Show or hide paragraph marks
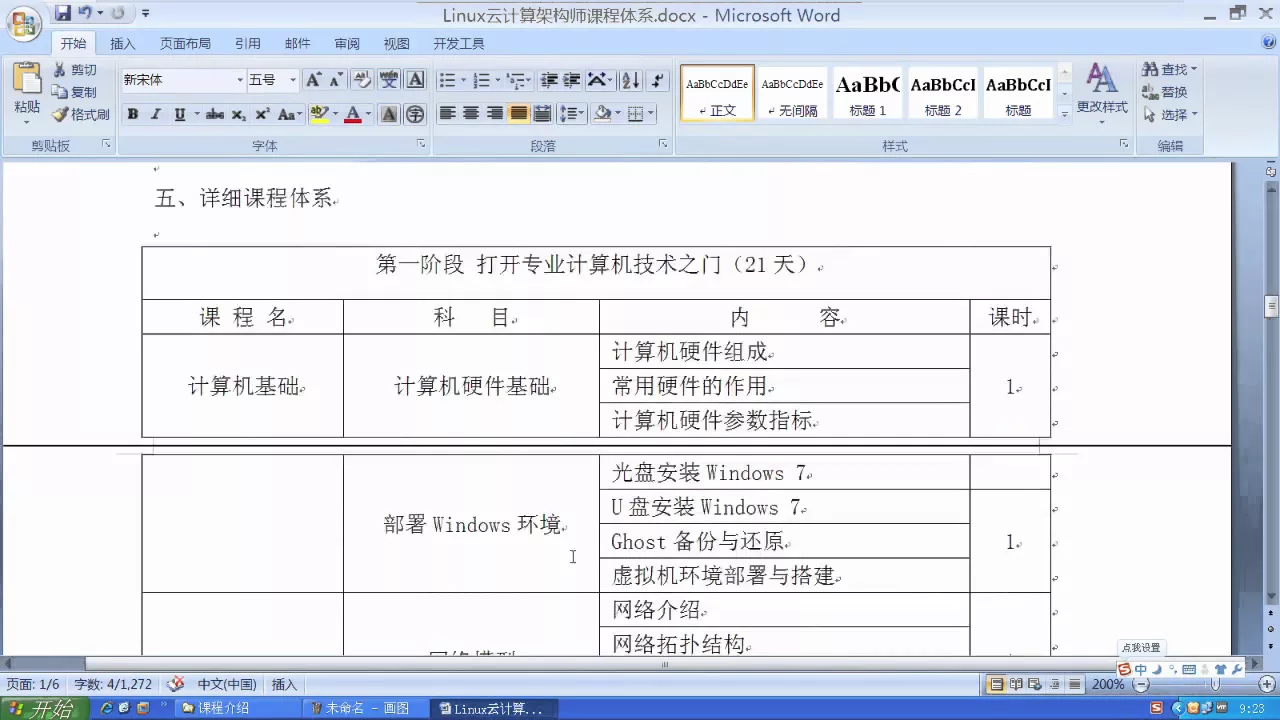1280x720 pixels. (x=657, y=80)
